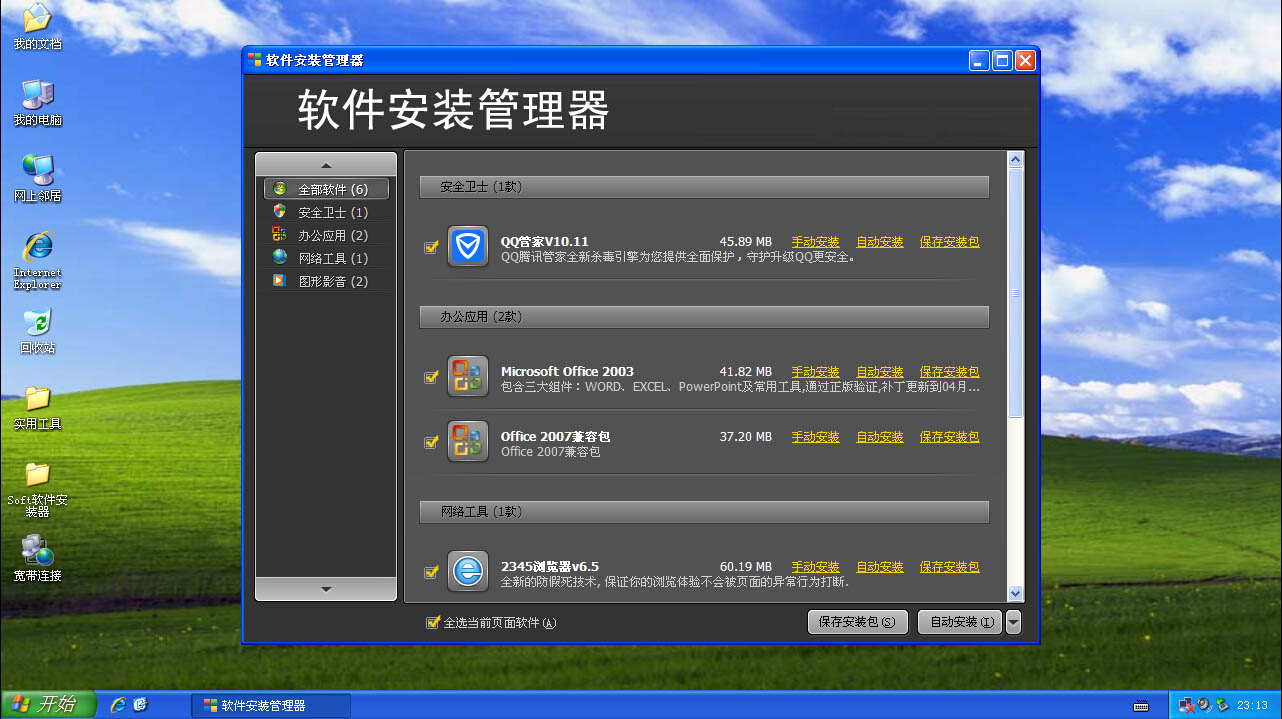Click the 23:13 taskbar clock
The image size is (1282, 719).
[x=1252, y=706]
